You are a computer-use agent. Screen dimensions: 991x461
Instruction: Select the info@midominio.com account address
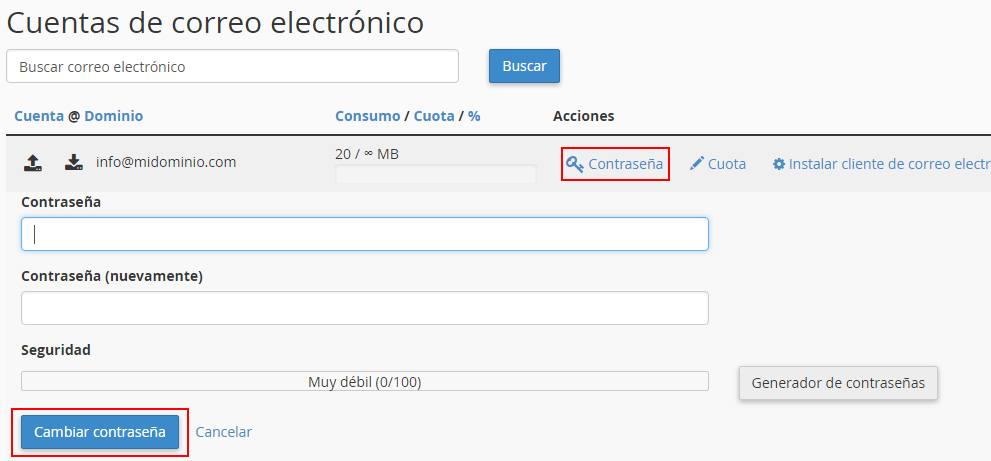(166, 161)
